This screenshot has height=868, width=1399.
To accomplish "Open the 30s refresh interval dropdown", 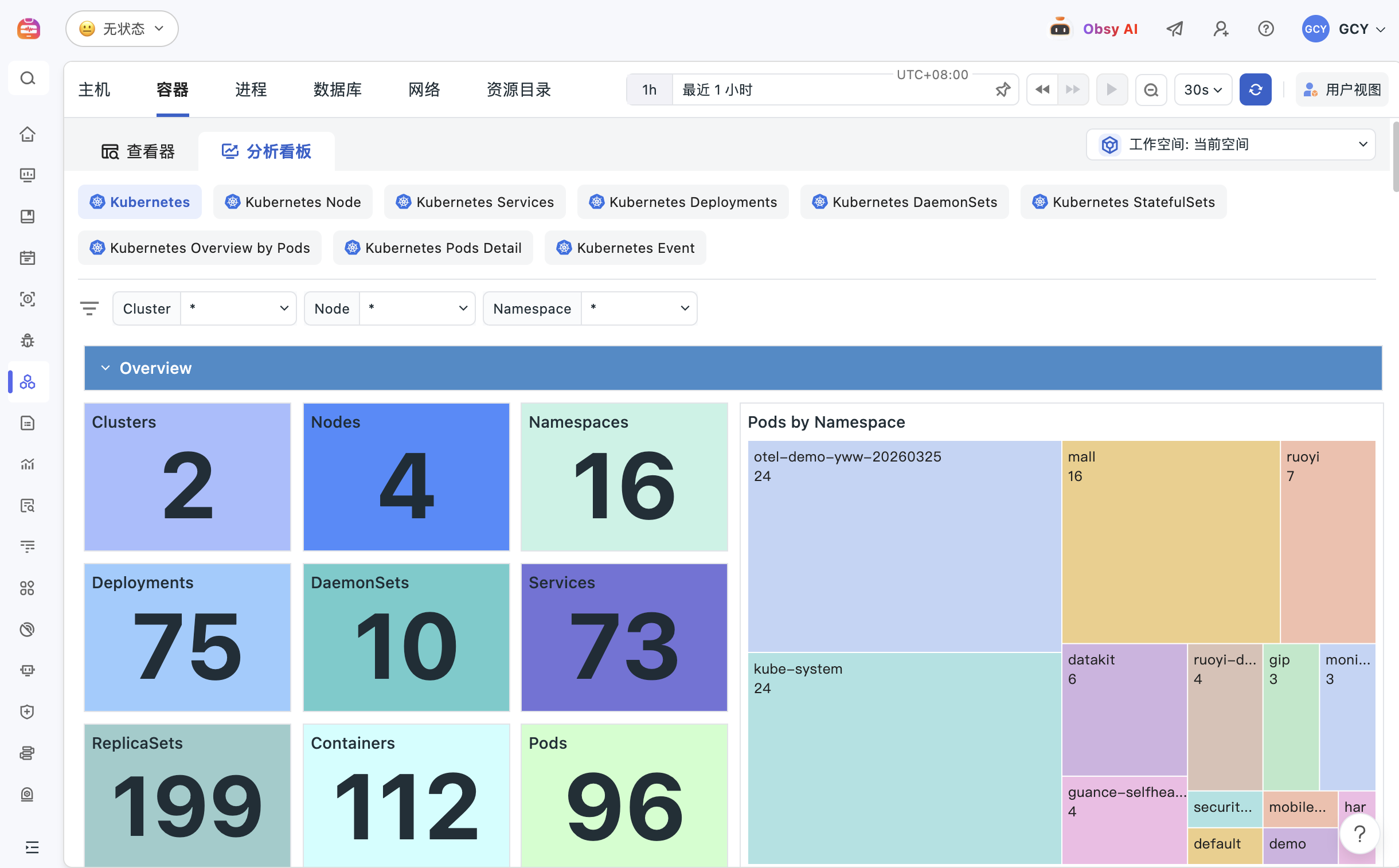I will (1203, 89).
